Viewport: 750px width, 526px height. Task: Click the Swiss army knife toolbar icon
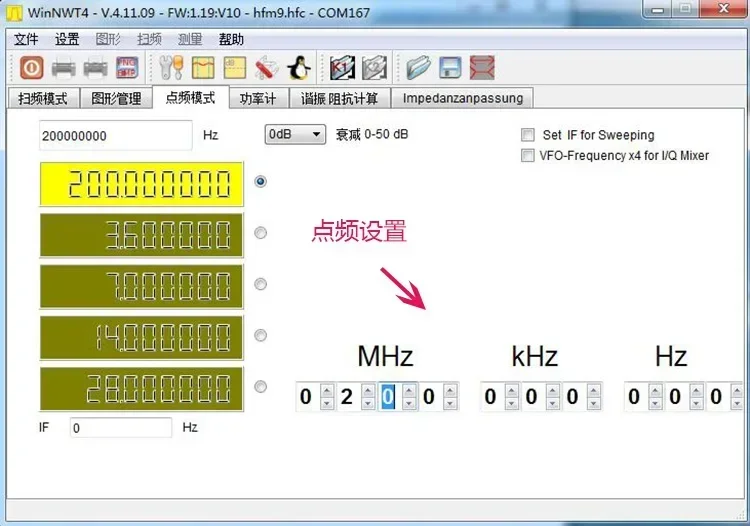click(266, 67)
